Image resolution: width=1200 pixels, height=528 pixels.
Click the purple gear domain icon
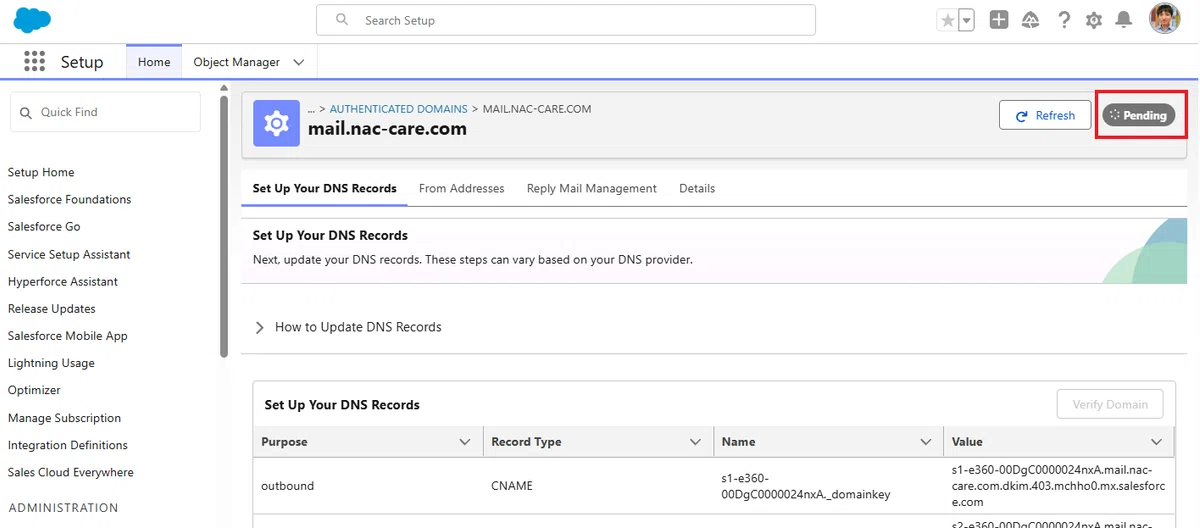[276, 123]
